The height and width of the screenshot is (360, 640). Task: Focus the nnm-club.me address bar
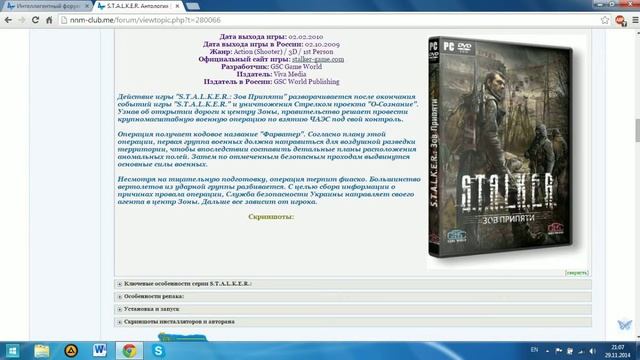[331, 20]
